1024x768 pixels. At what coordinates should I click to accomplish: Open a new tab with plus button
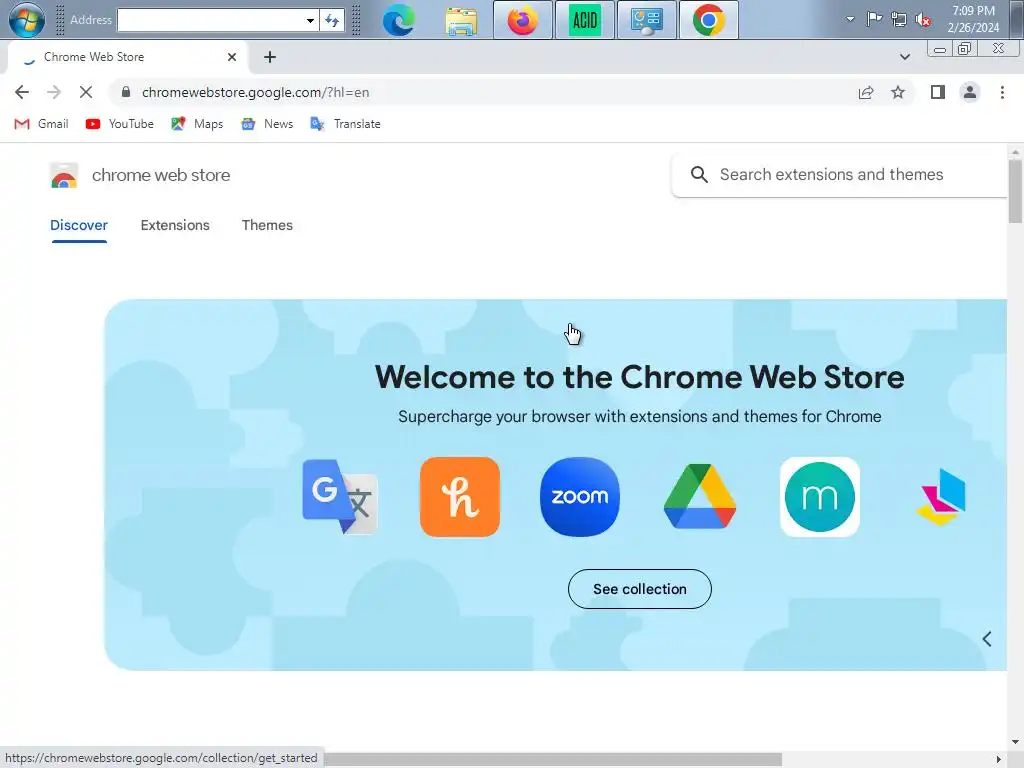[270, 57]
